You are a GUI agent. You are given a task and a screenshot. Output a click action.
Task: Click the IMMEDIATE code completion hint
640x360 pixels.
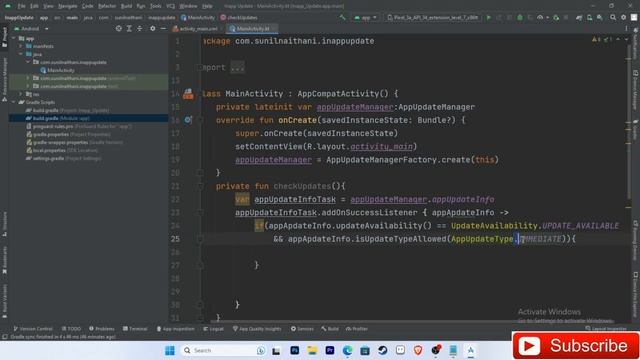pos(540,239)
